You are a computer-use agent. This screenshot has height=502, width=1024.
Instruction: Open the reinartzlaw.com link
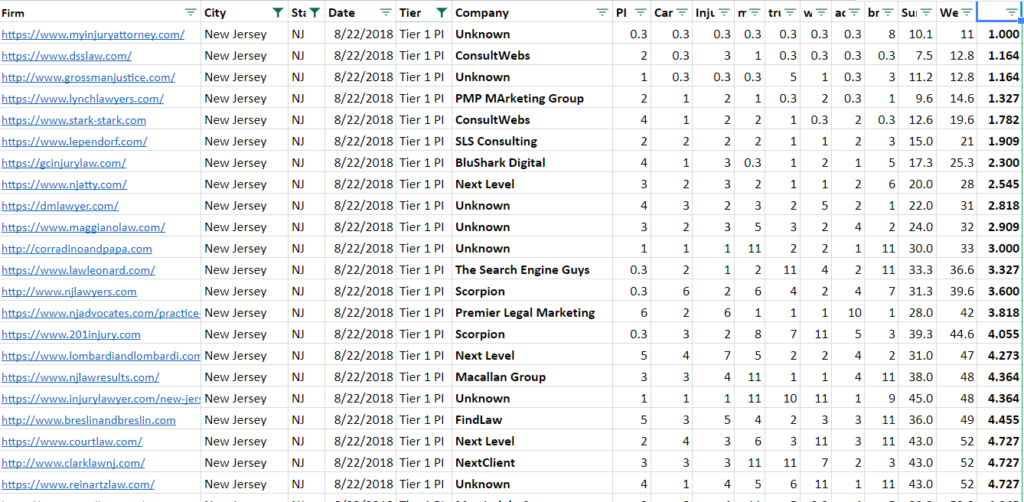(78, 484)
